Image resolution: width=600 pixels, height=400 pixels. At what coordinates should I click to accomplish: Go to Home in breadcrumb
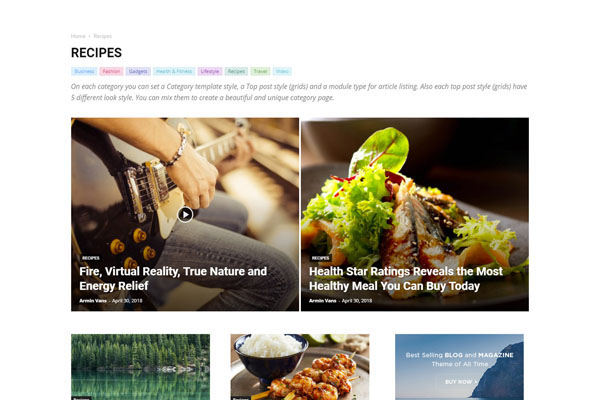click(x=78, y=36)
